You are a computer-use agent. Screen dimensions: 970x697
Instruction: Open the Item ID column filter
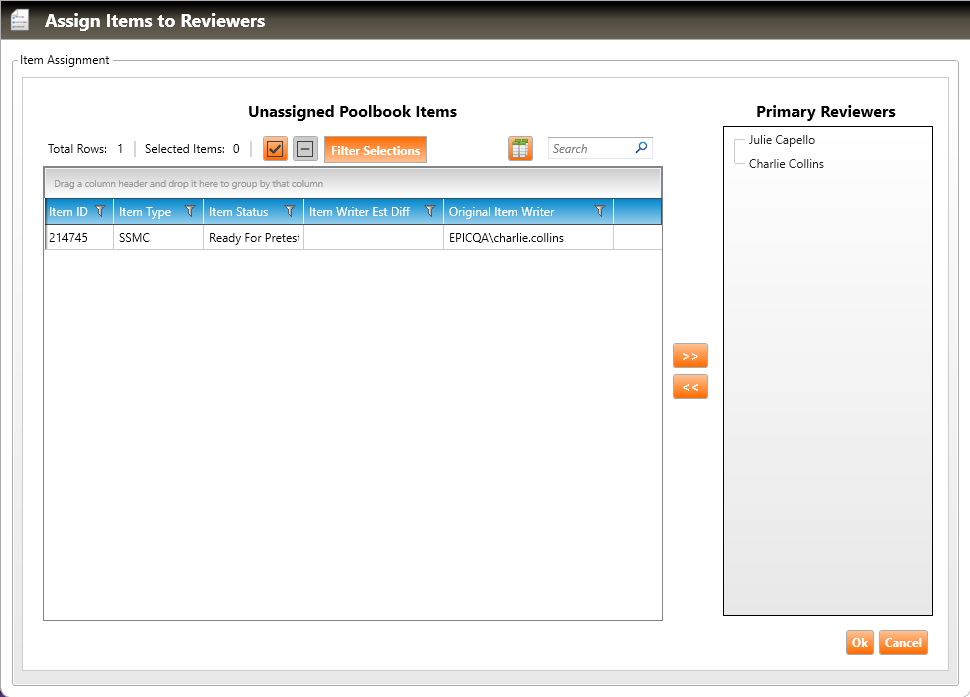point(100,211)
